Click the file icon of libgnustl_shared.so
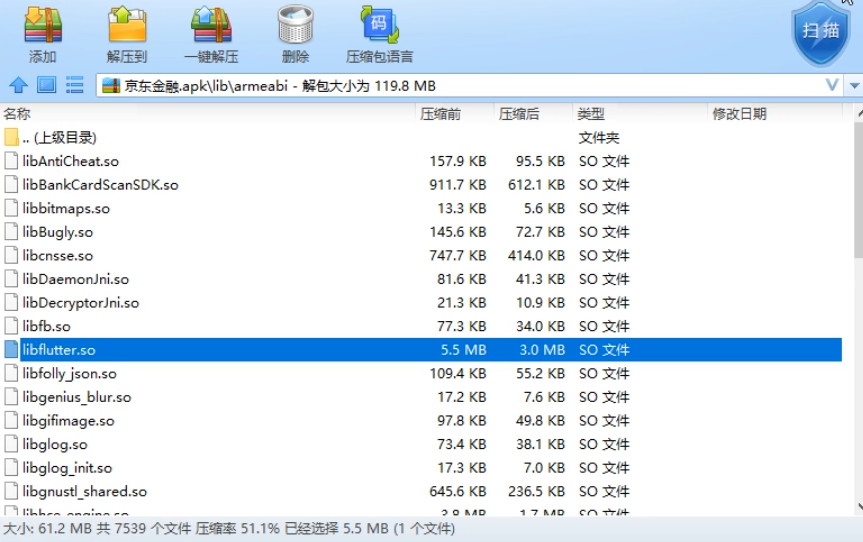The height and width of the screenshot is (542, 863). [x=11, y=491]
